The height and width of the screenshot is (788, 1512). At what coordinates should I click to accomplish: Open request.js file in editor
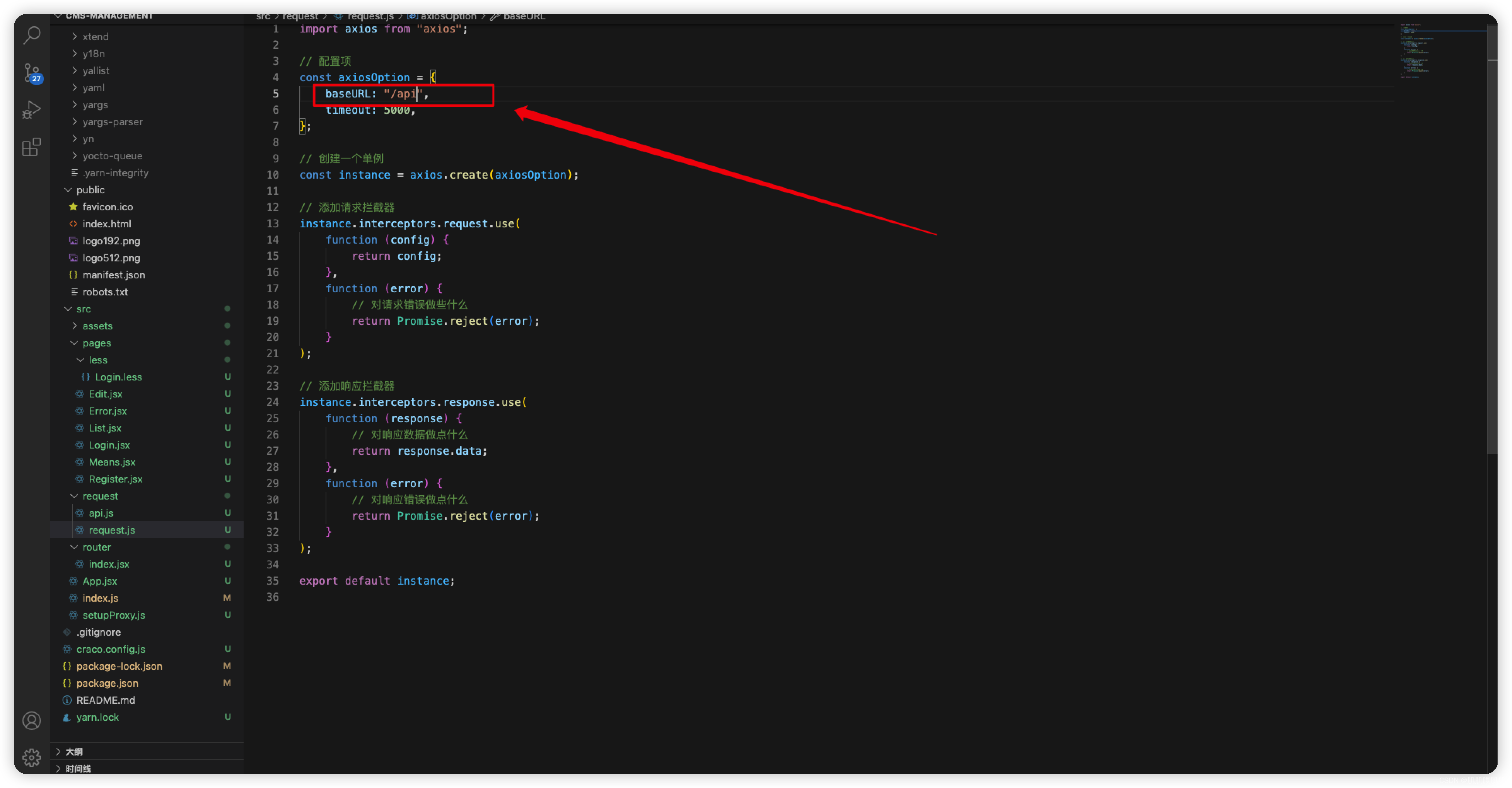pos(109,529)
